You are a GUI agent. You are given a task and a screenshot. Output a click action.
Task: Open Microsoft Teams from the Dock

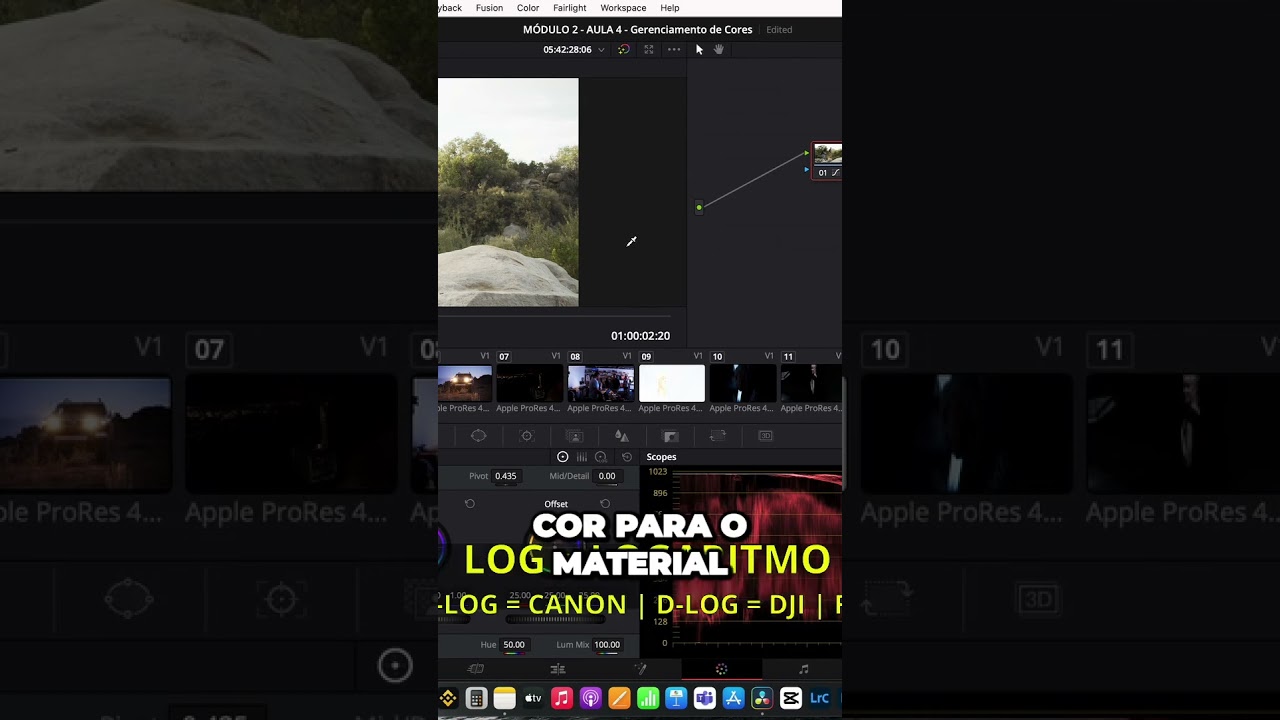(704, 698)
